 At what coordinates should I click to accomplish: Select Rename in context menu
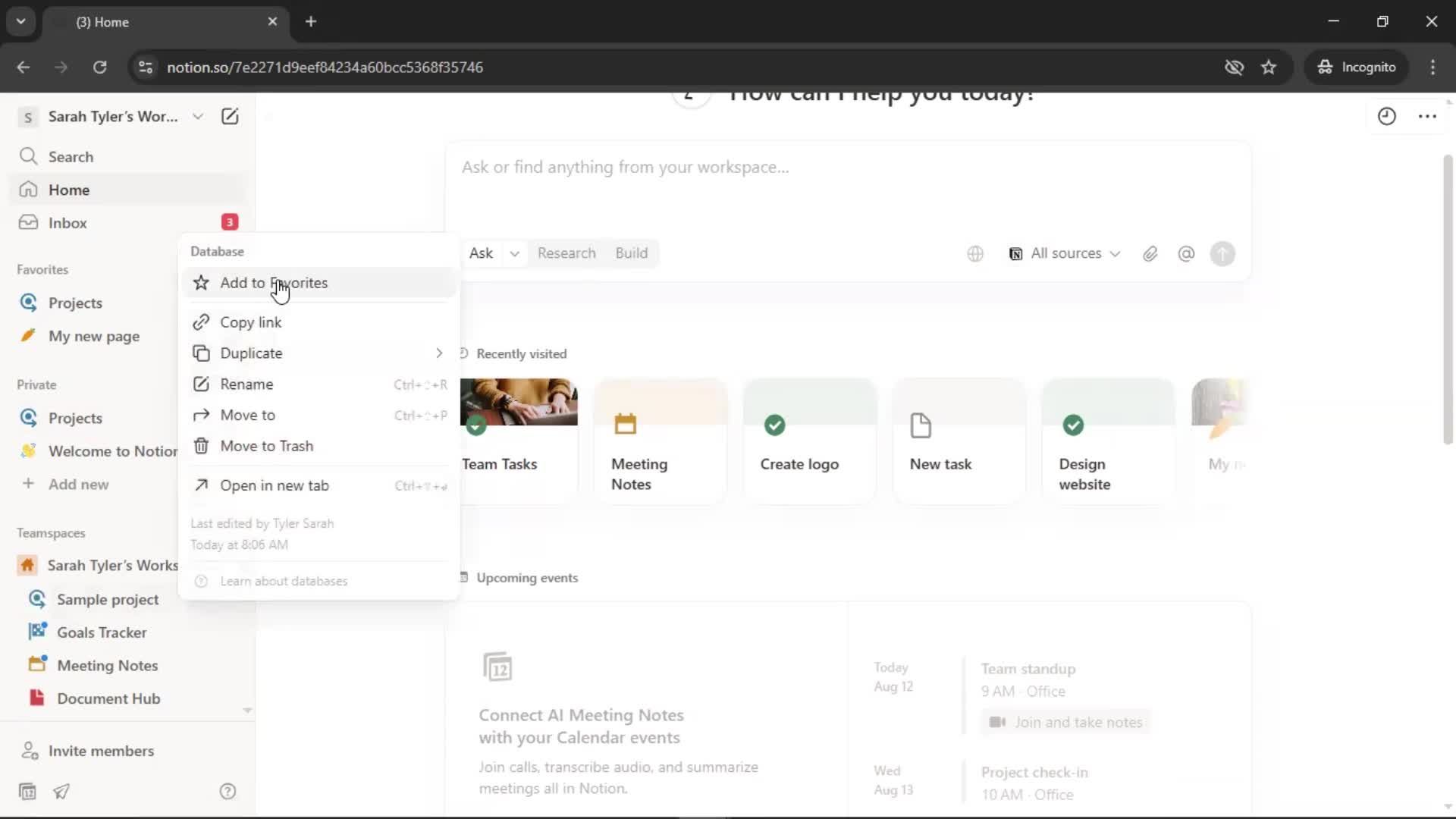click(318, 384)
